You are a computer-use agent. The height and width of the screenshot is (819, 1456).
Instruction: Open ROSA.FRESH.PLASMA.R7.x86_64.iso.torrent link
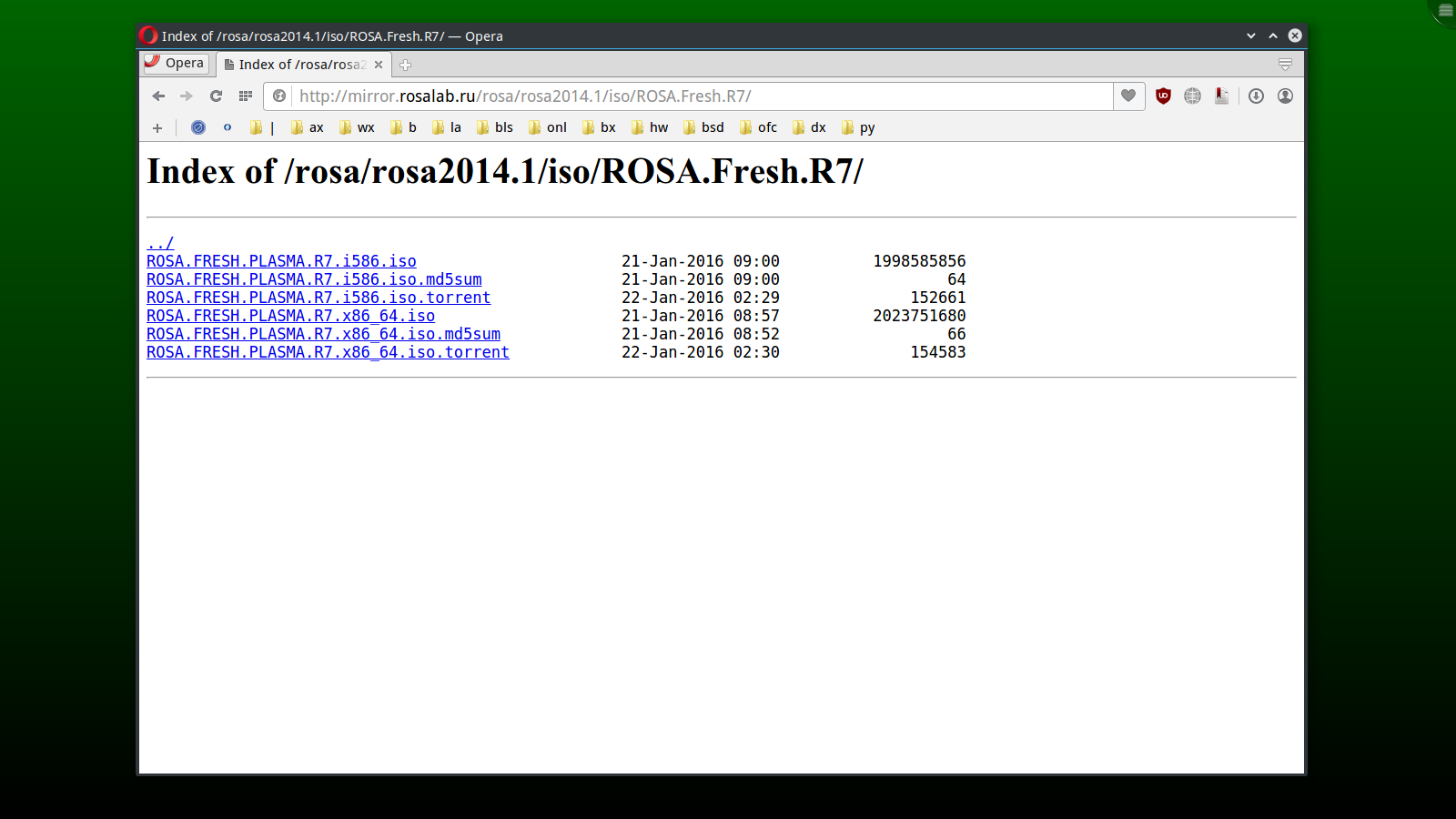pyautogui.click(x=328, y=352)
